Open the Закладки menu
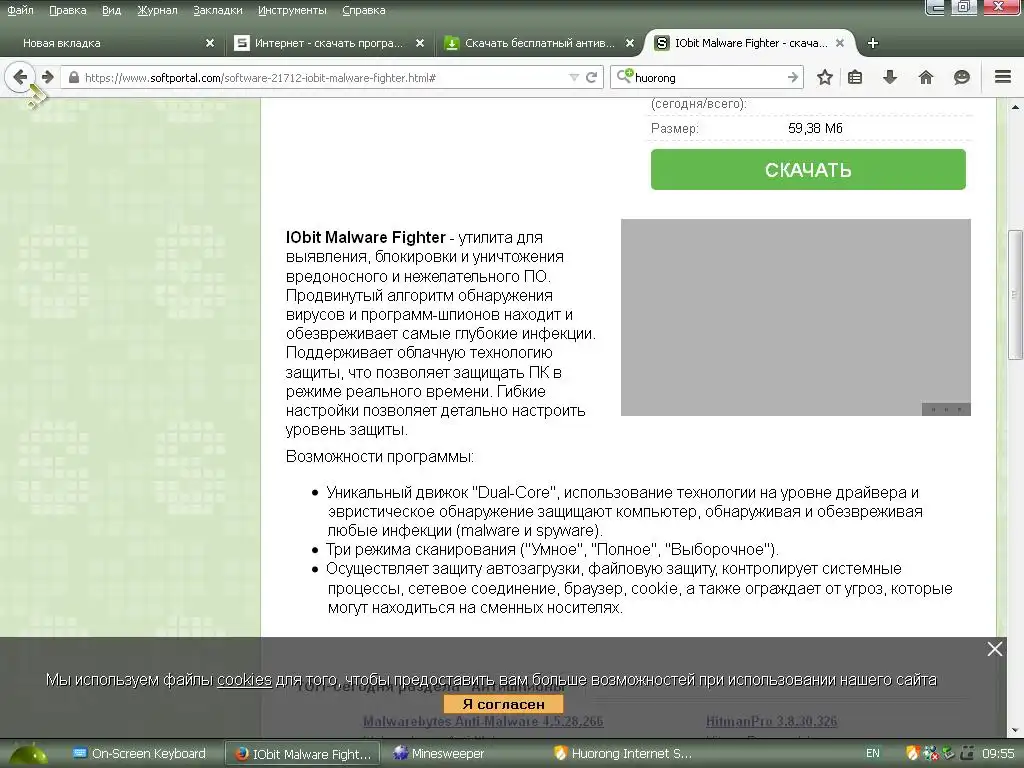 pyautogui.click(x=217, y=10)
